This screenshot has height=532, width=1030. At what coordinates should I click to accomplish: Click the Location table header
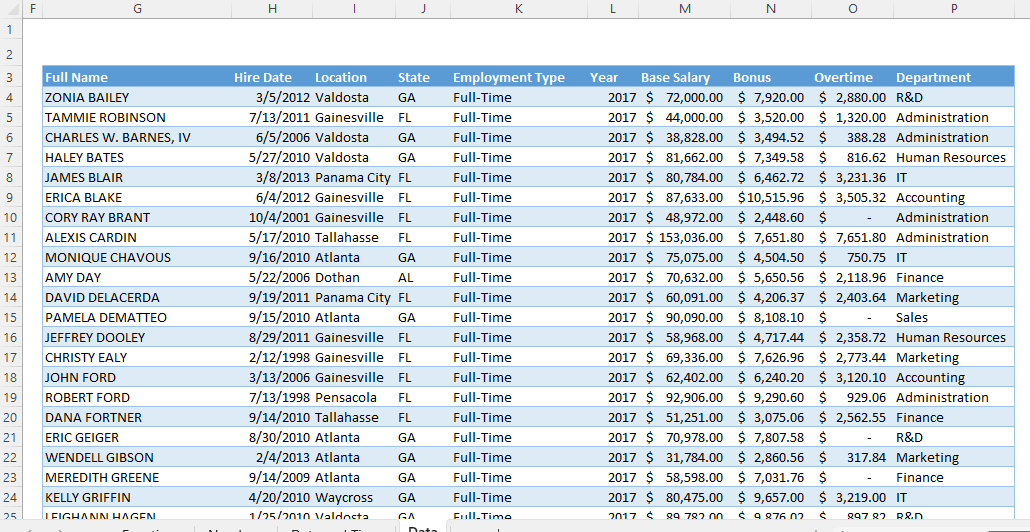coord(354,78)
